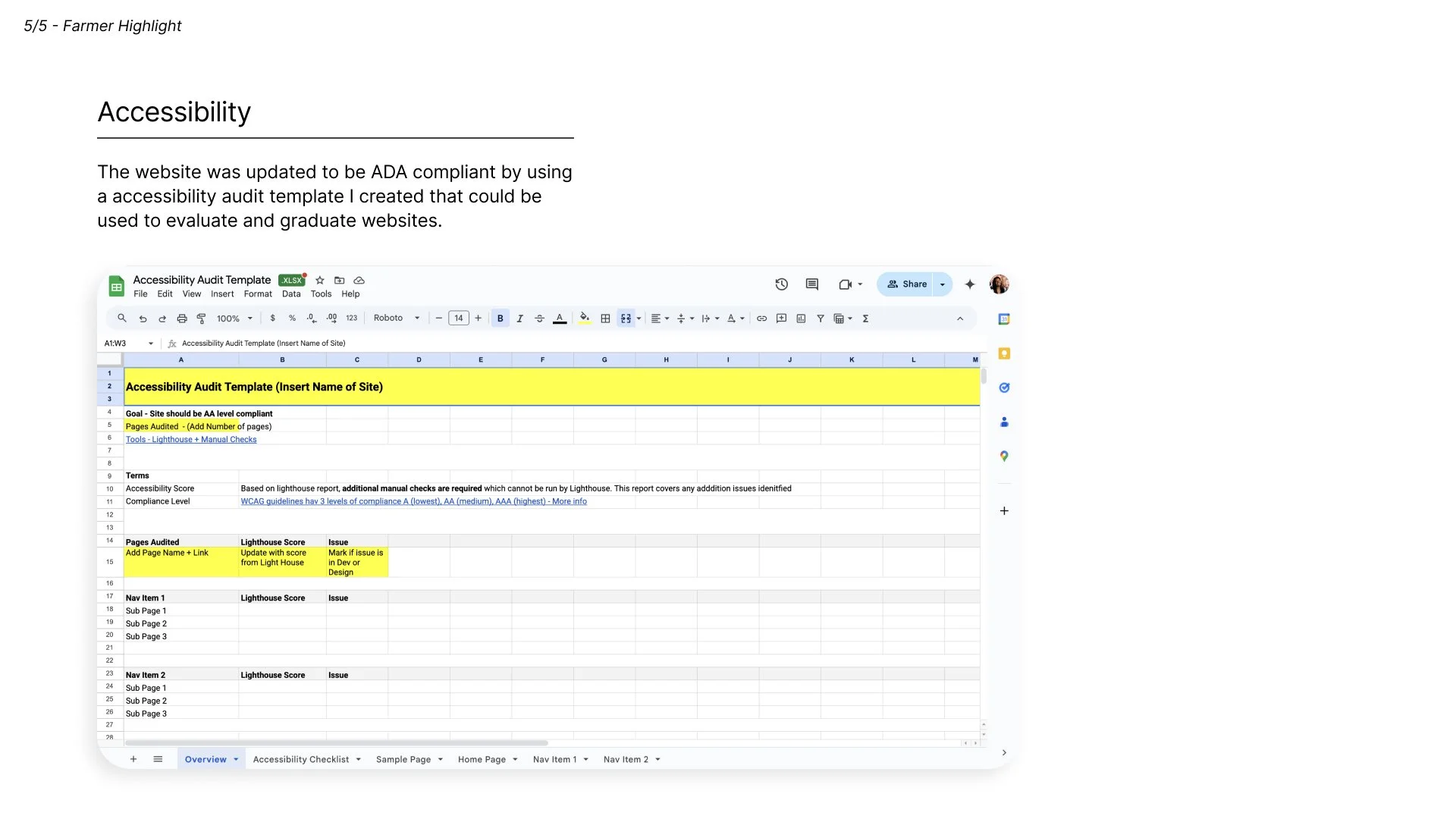This screenshot has height=819, width=1456.
Task: Open the fill color picker
Action: tap(584, 318)
